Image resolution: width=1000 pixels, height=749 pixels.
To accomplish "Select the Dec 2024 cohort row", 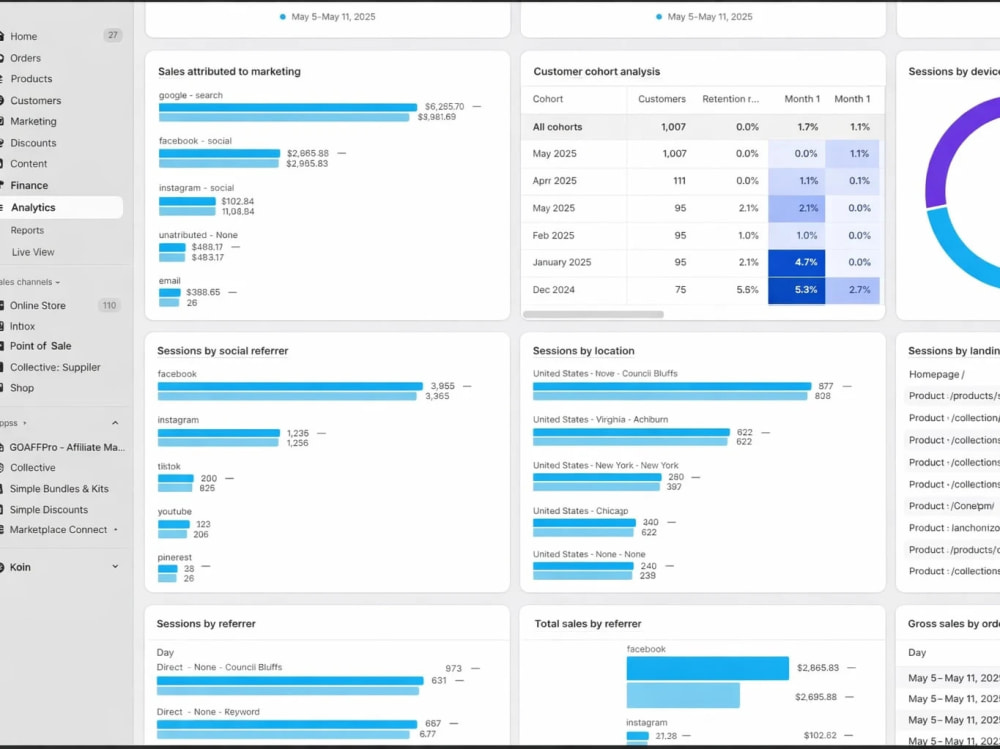I will point(702,290).
